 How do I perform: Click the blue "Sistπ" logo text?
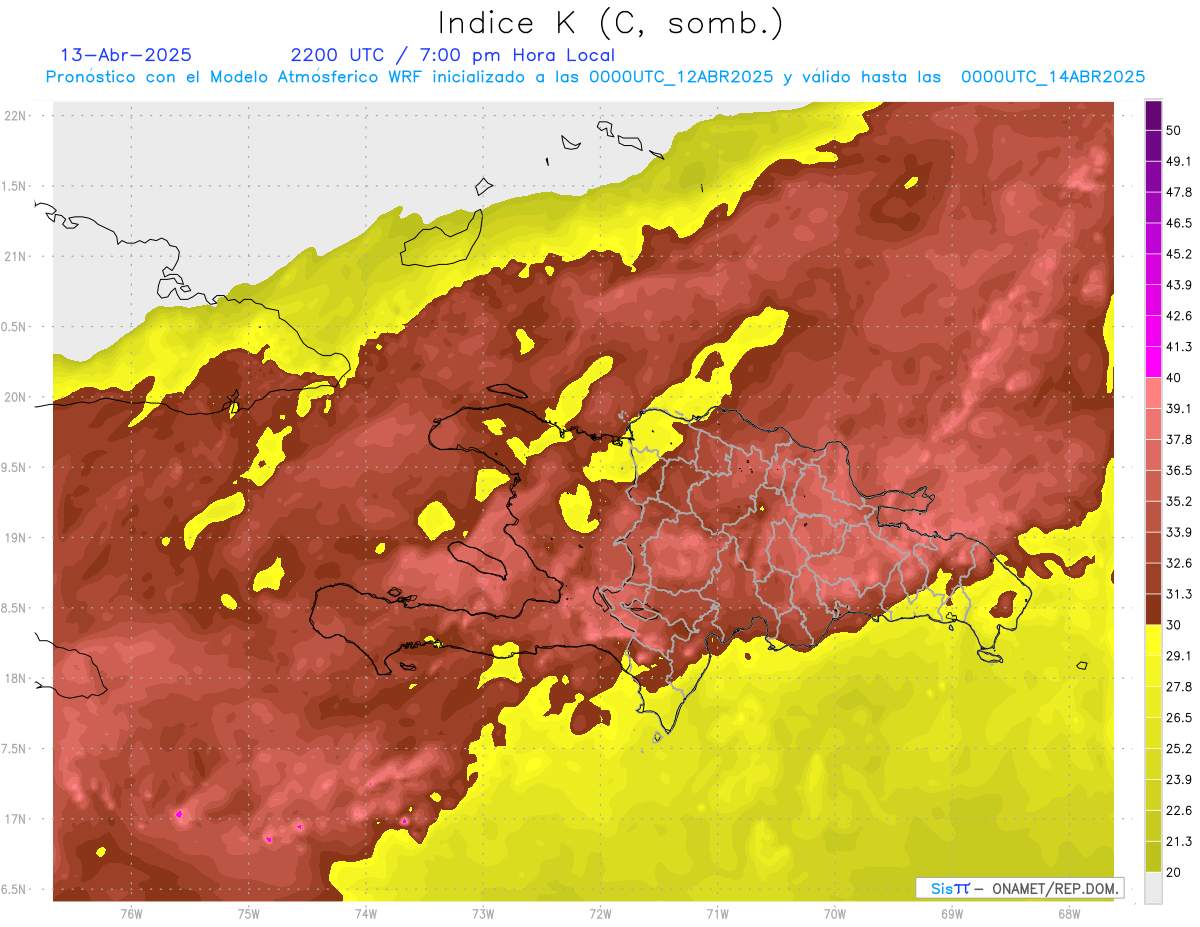tap(950, 888)
